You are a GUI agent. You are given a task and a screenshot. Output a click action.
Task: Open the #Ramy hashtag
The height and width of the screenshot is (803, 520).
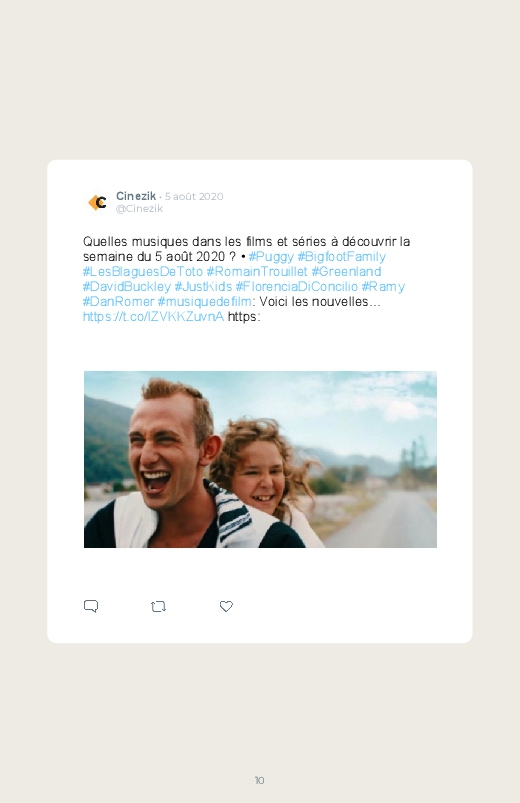point(383,286)
